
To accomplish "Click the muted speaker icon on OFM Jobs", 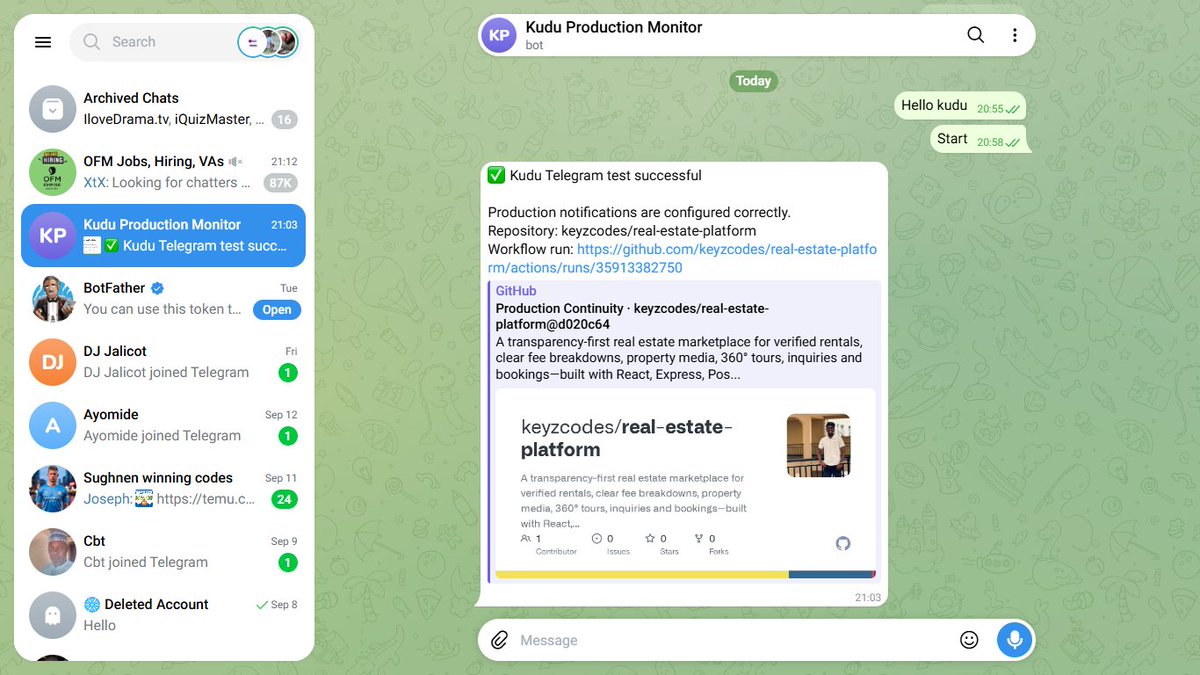I will click(x=235, y=162).
